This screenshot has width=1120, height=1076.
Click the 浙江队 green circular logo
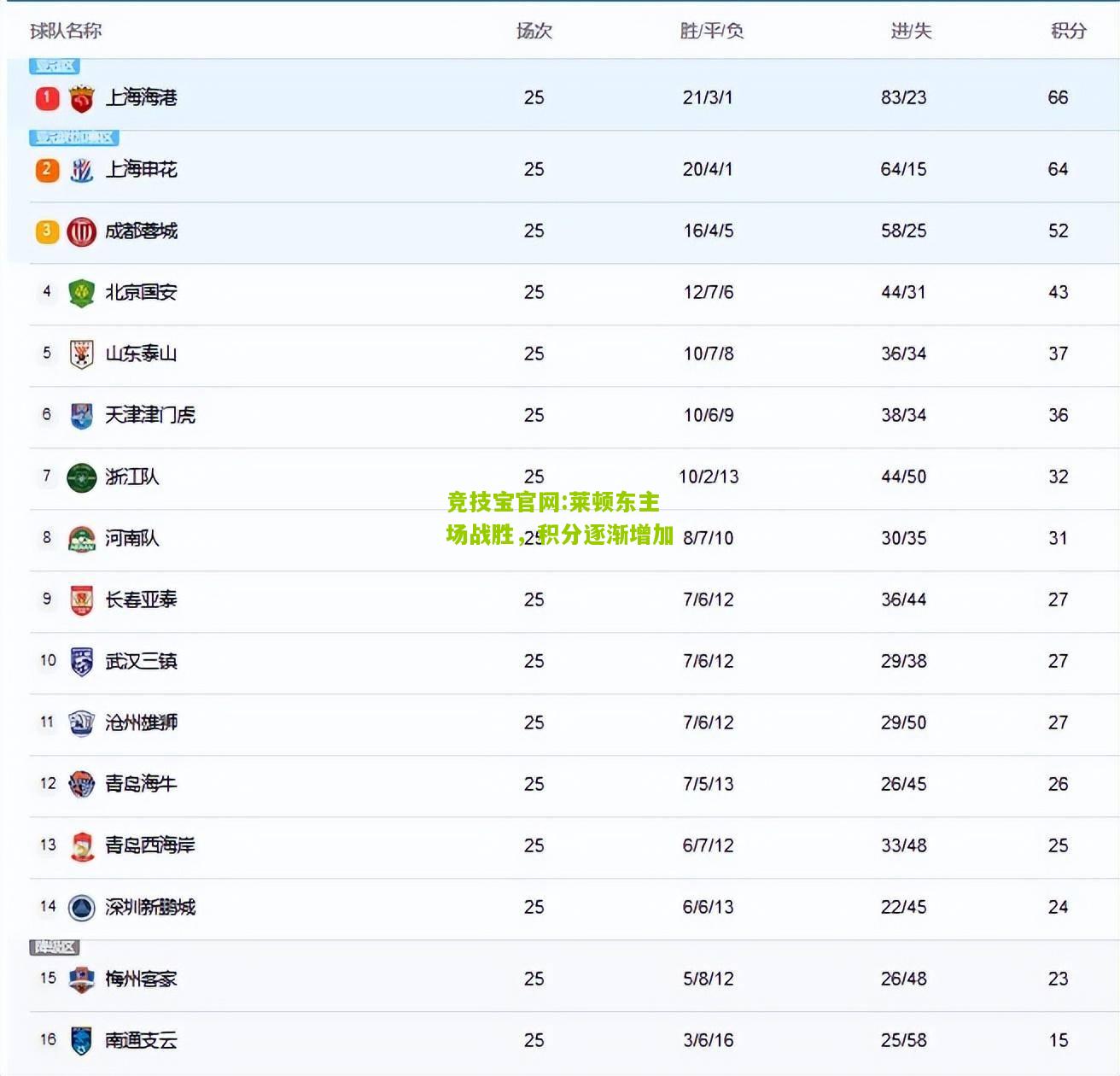click(x=81, y=477)
